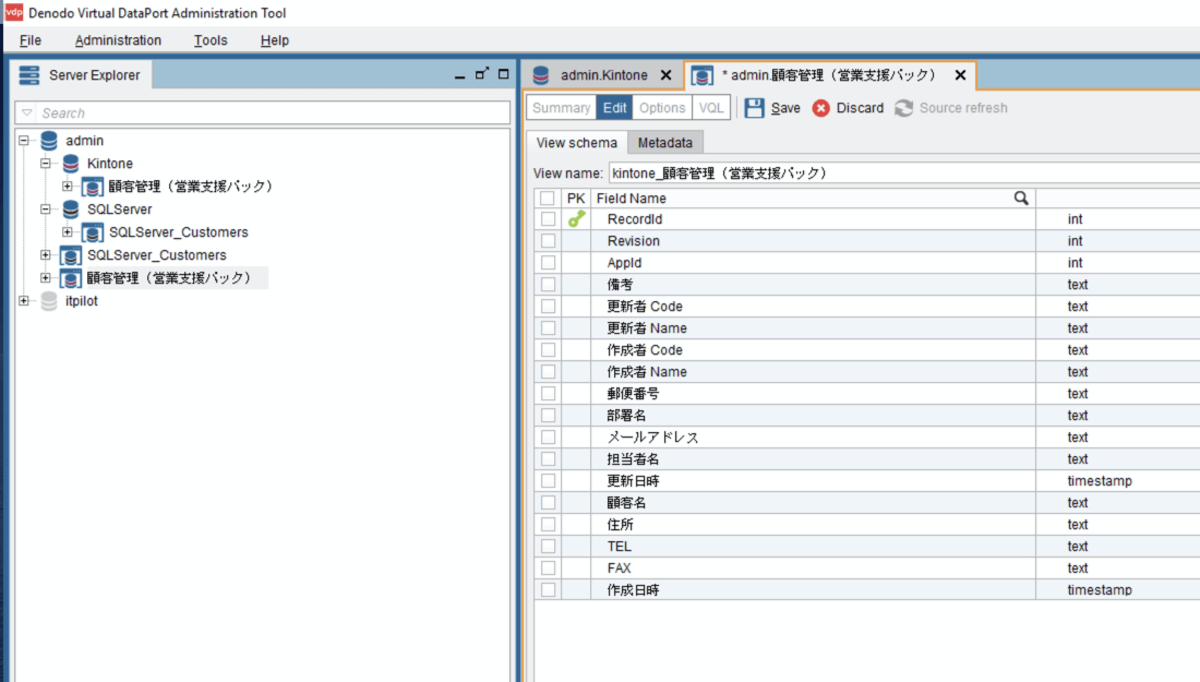
Task: Click the field name search magnifier icon
Action: [1021, 198]
